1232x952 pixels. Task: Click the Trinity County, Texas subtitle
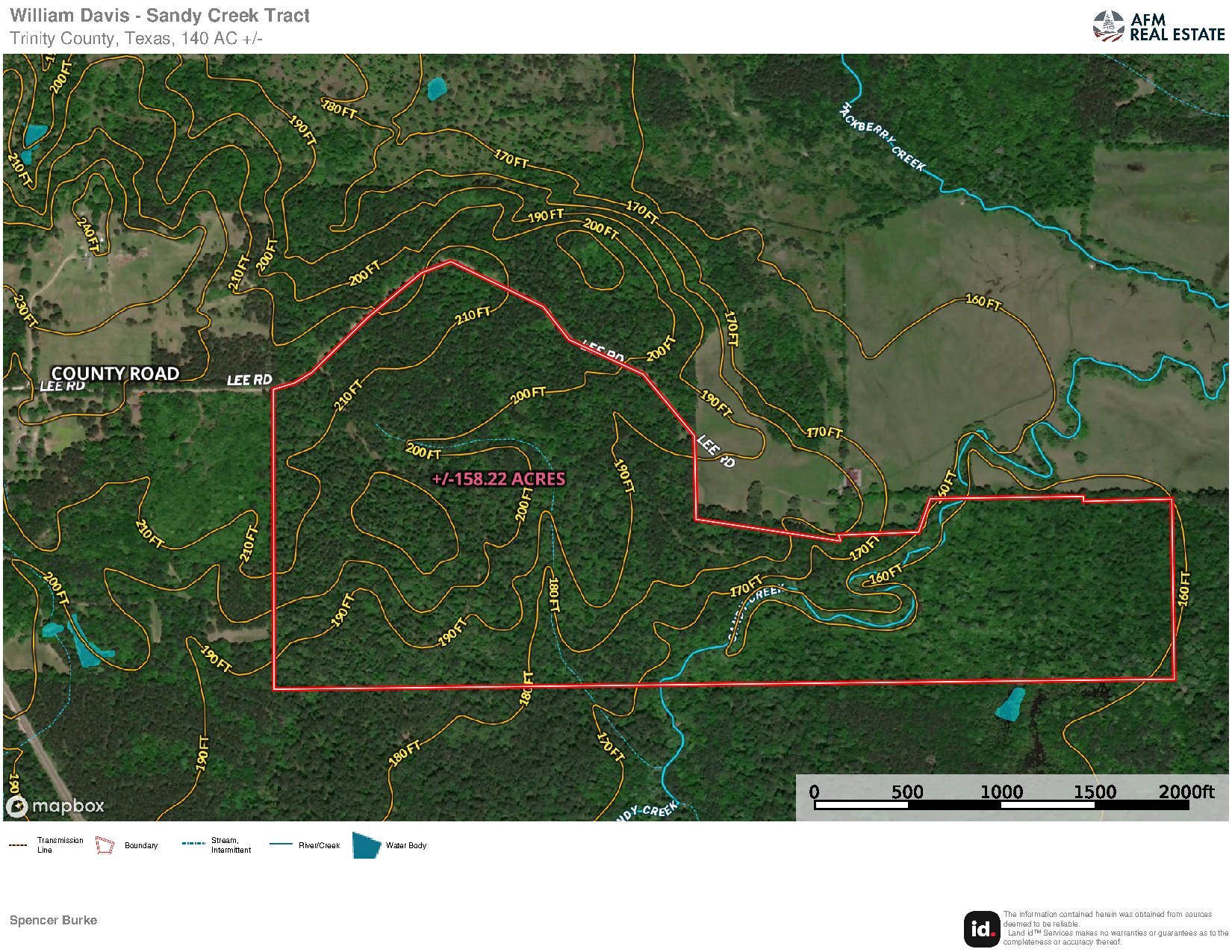coord(136,39)
